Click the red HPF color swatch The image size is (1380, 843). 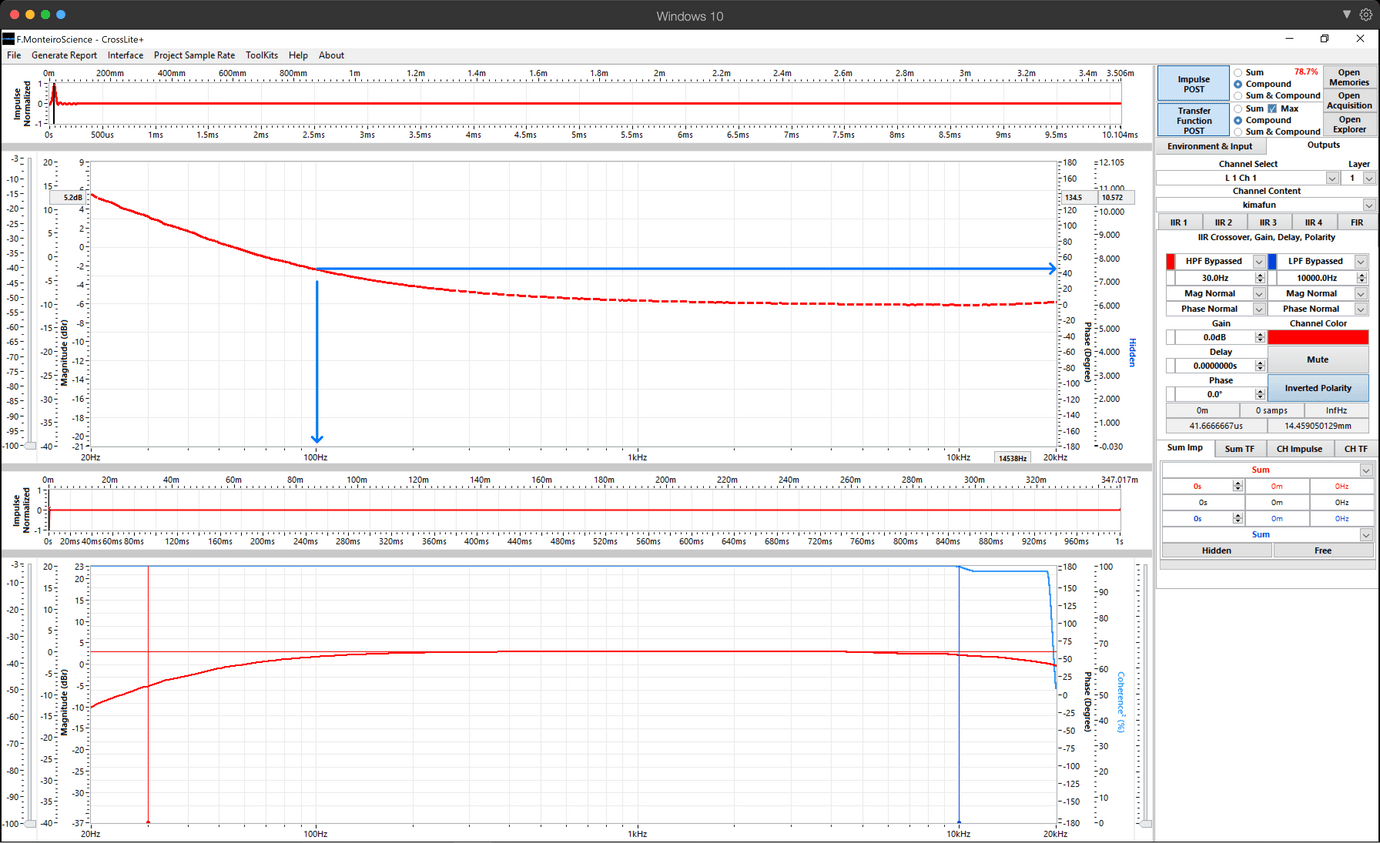[x=1171, y=262]
